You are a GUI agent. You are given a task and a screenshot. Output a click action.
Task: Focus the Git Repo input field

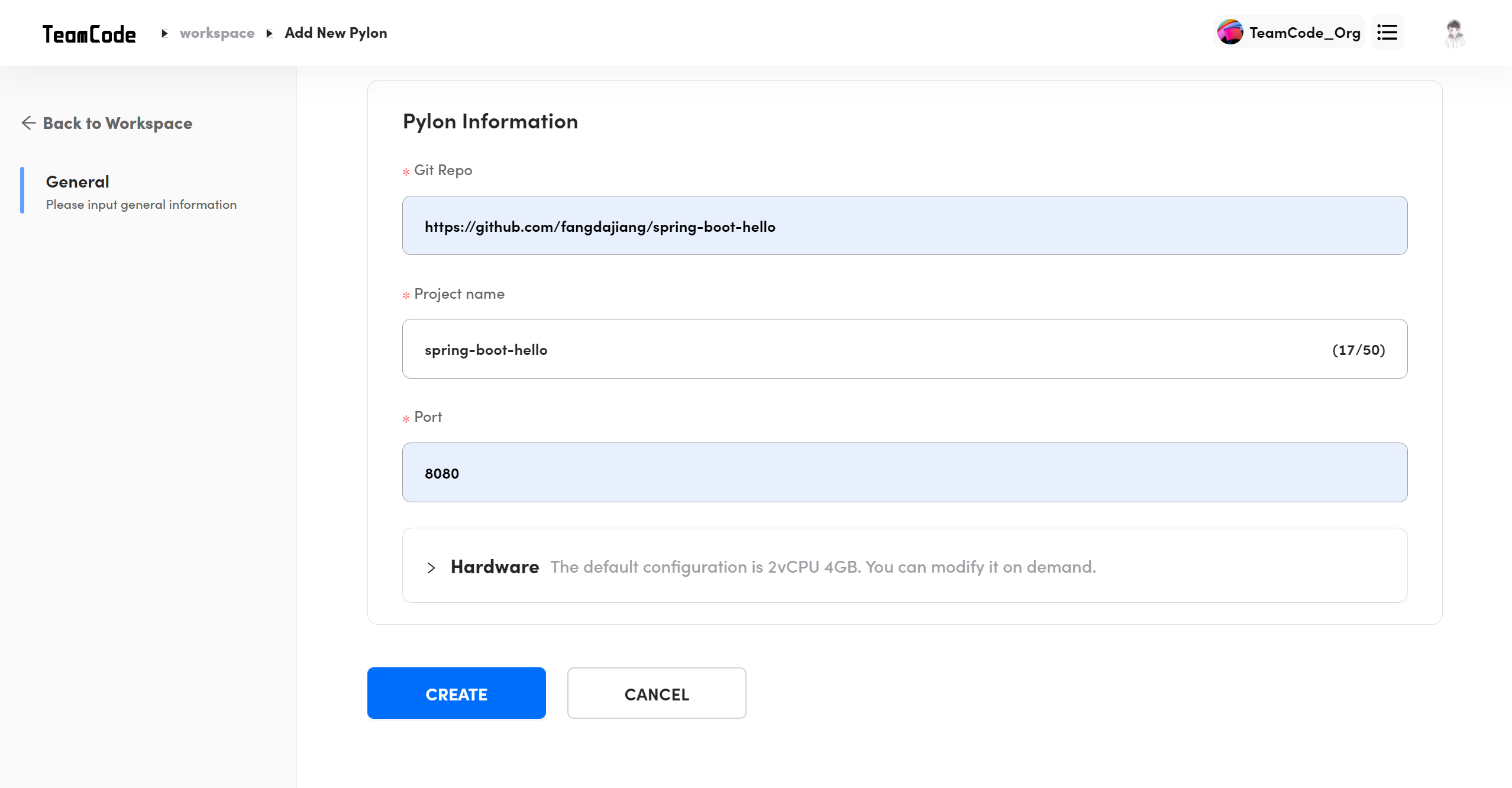pyautogui.click(x=905, y=225)
